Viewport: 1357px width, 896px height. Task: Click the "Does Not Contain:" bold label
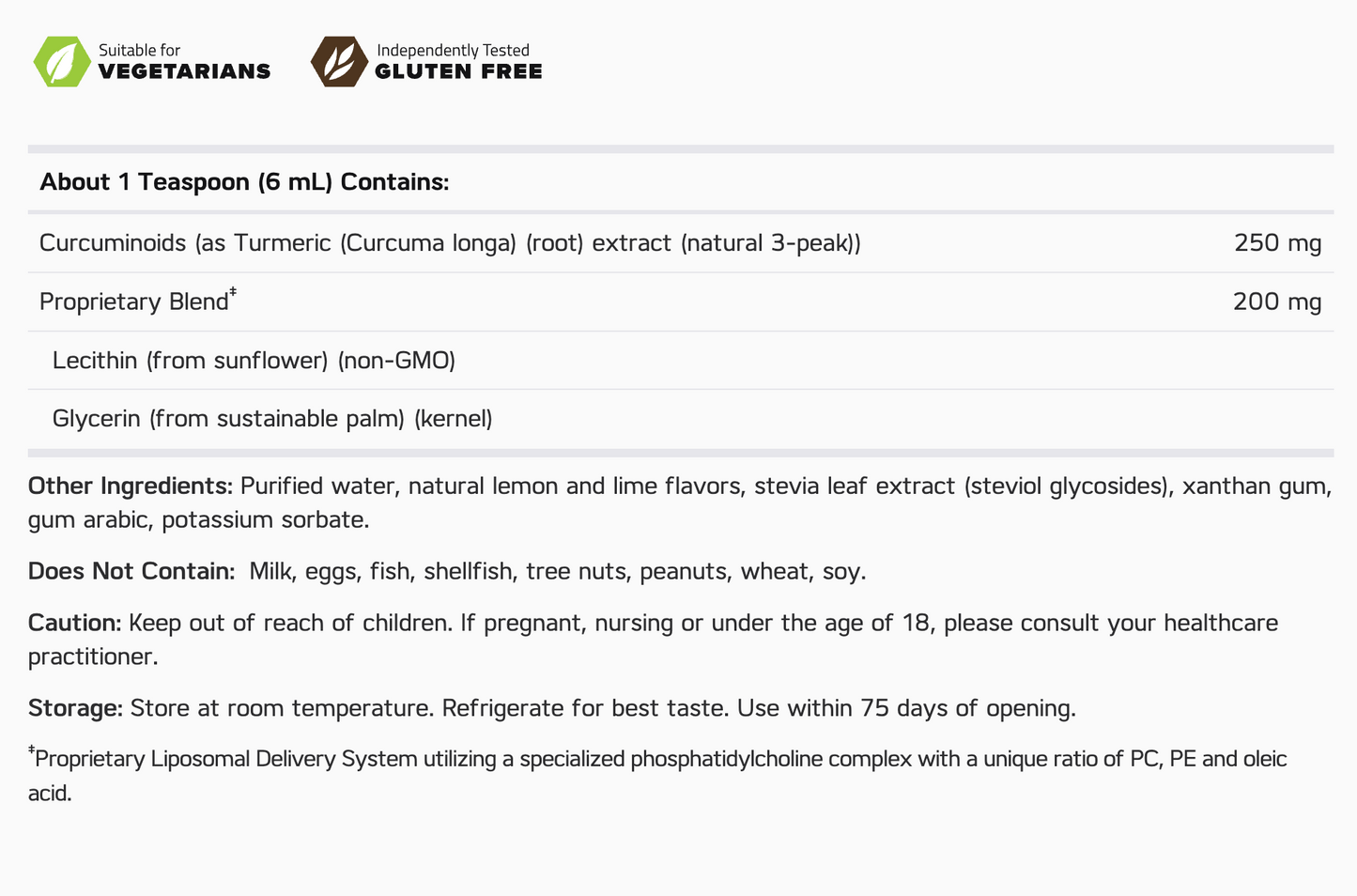click(x=131, y=572)
